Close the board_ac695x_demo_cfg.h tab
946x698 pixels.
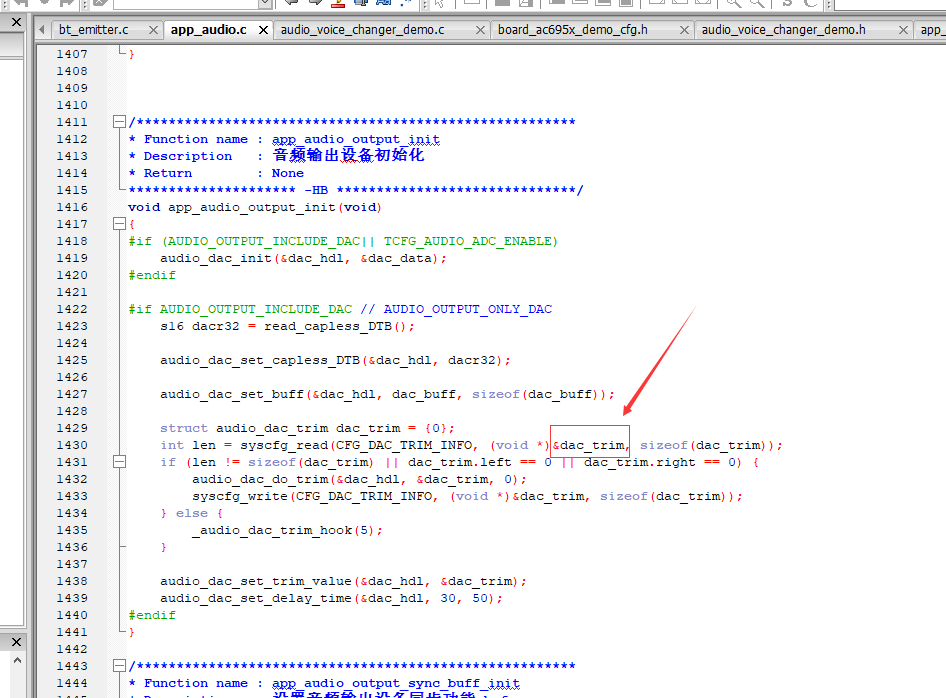[x=684, y=30]
